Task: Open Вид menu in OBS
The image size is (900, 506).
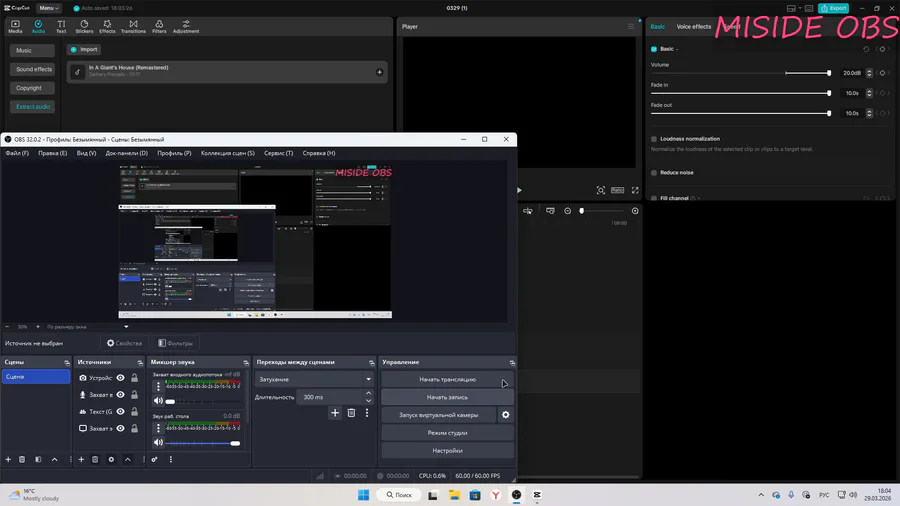Action: point(87,153)
